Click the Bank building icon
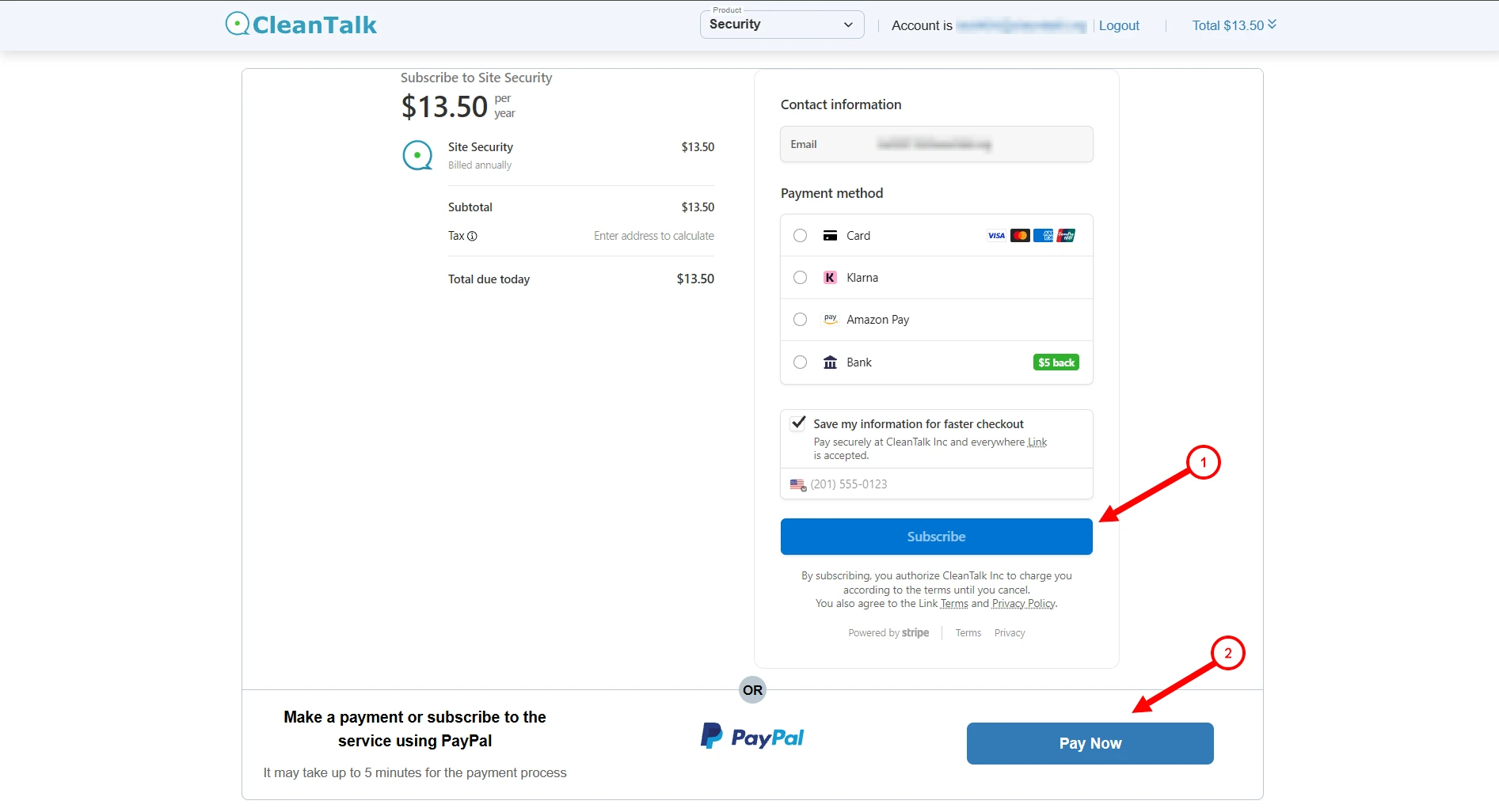This screenshot has height=812, width=1499. 830,362
